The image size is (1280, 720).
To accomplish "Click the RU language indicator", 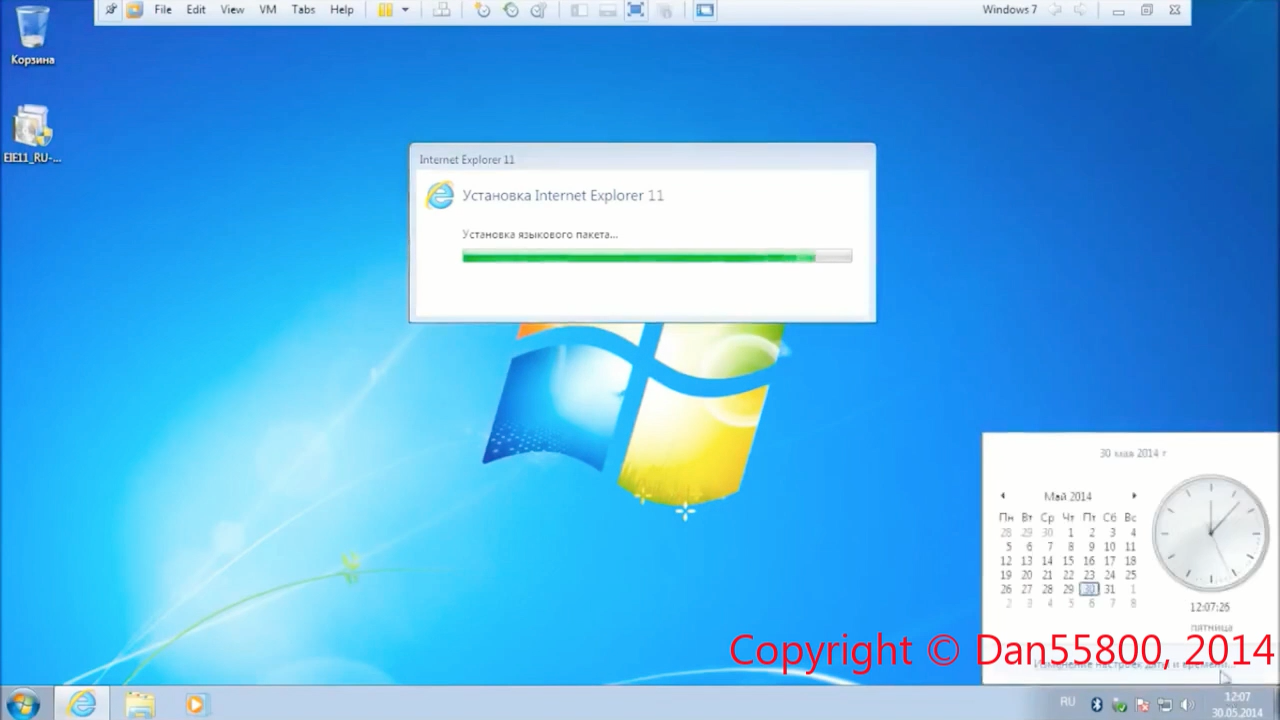I will click(x=1068, y=703).
